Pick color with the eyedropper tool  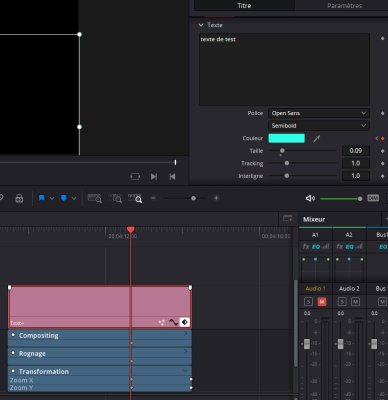(316, 139)
